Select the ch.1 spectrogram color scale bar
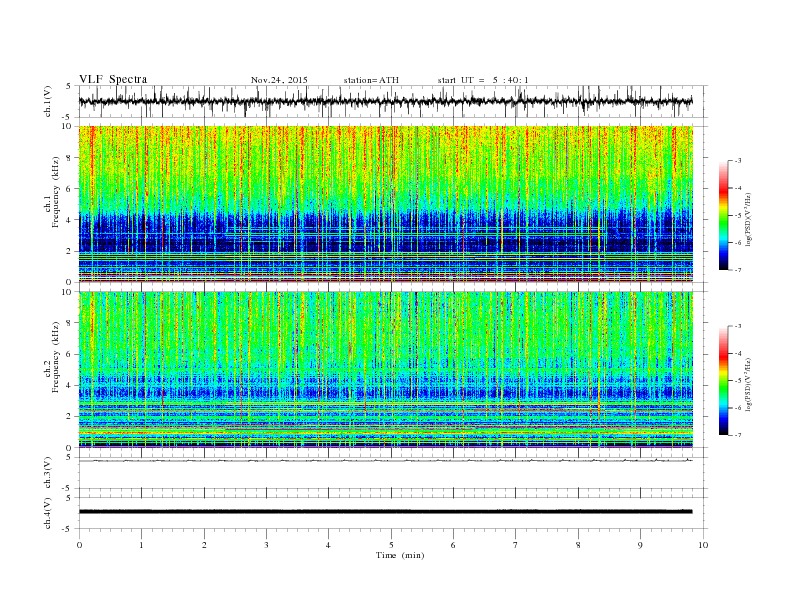Image resolution: width=792 pixels, height=612 pixels. point(723,216)
